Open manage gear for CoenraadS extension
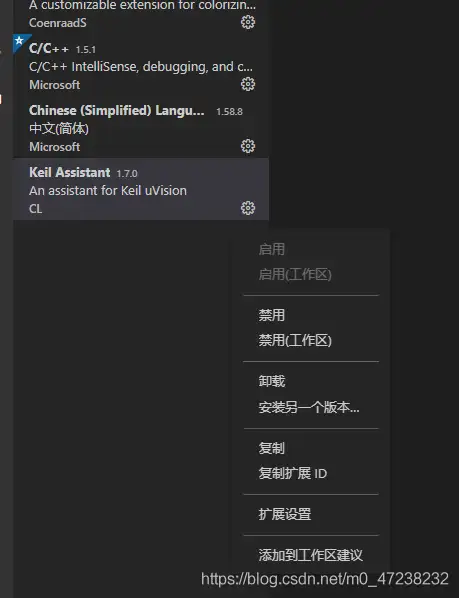 pos(248,22)
